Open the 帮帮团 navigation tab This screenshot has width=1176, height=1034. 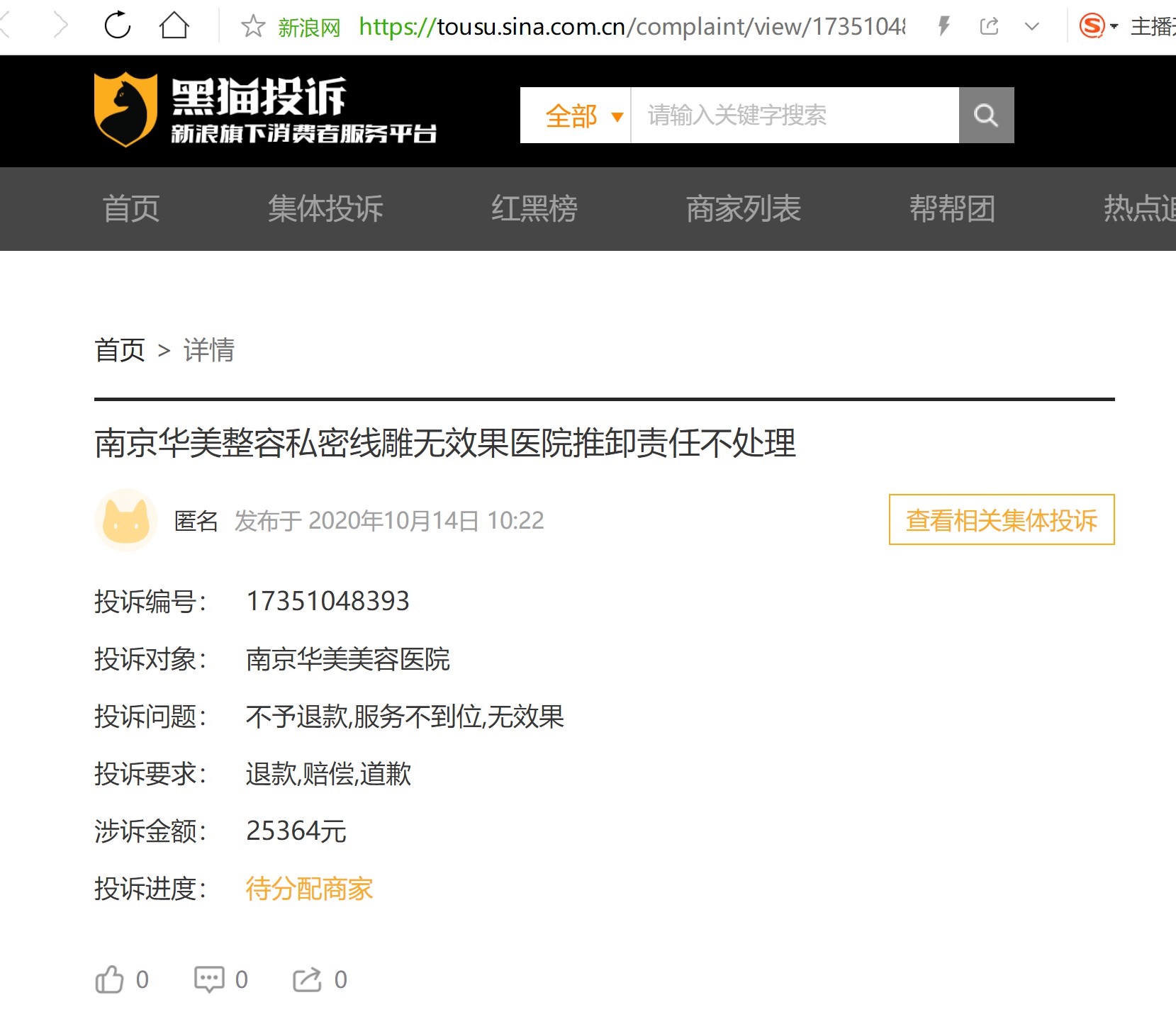click(952, 209)
